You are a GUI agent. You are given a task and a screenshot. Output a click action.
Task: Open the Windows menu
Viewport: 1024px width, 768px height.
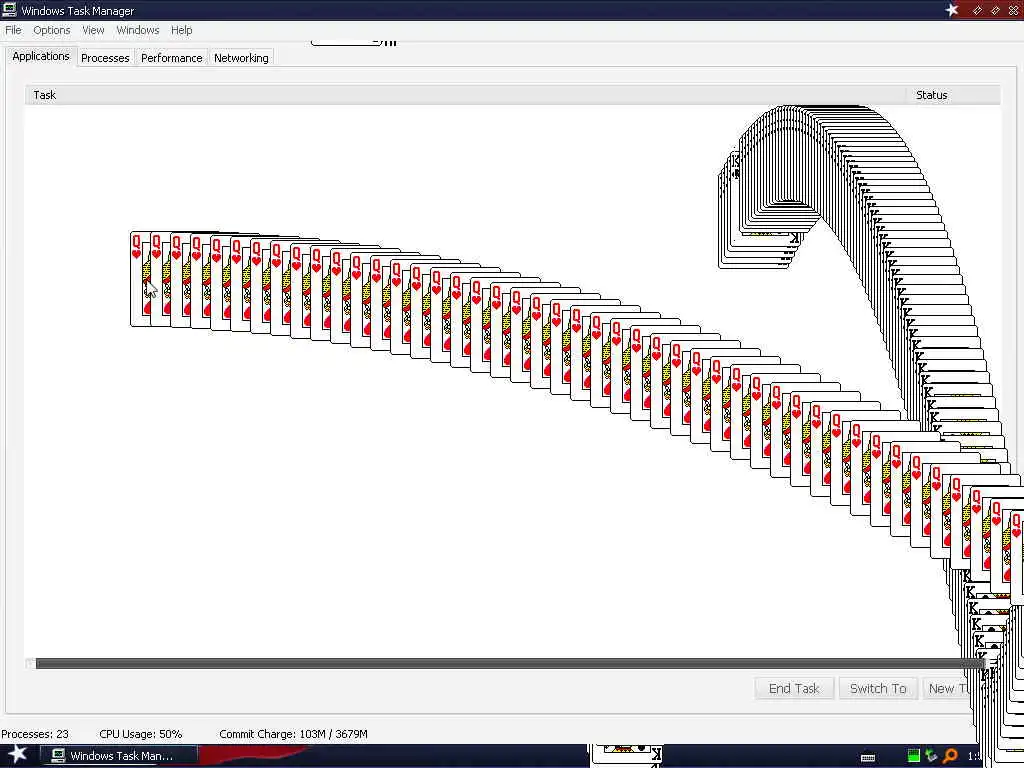coord(138,30)
